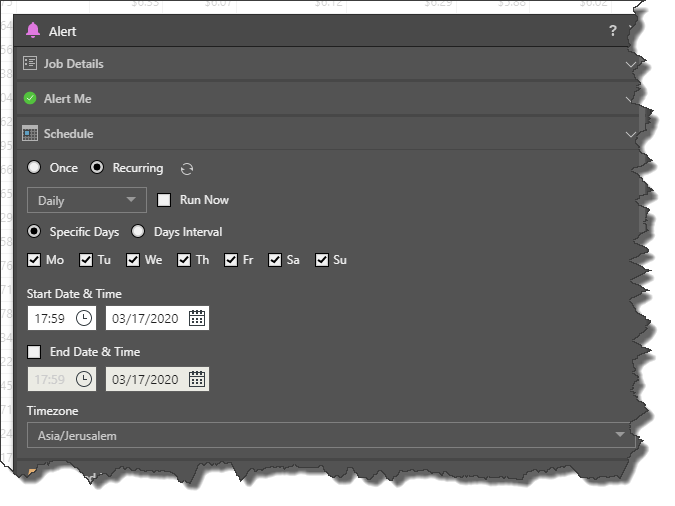The image size is (675, 506).
Task: Open the end date calendar picker
Action: click(x=197, y=379)
